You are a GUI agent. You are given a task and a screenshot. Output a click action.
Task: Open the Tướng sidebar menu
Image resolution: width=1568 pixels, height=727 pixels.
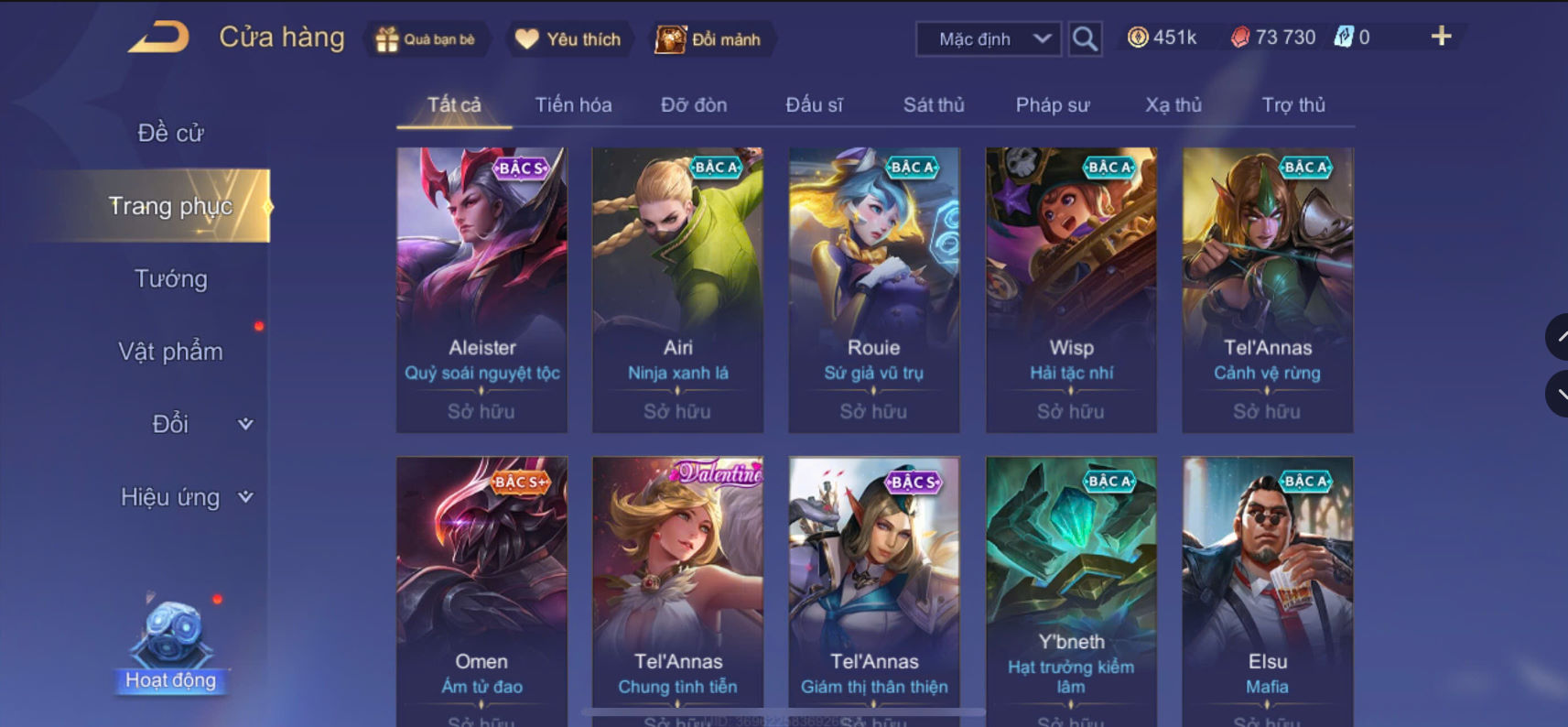(x=171, y=278)
